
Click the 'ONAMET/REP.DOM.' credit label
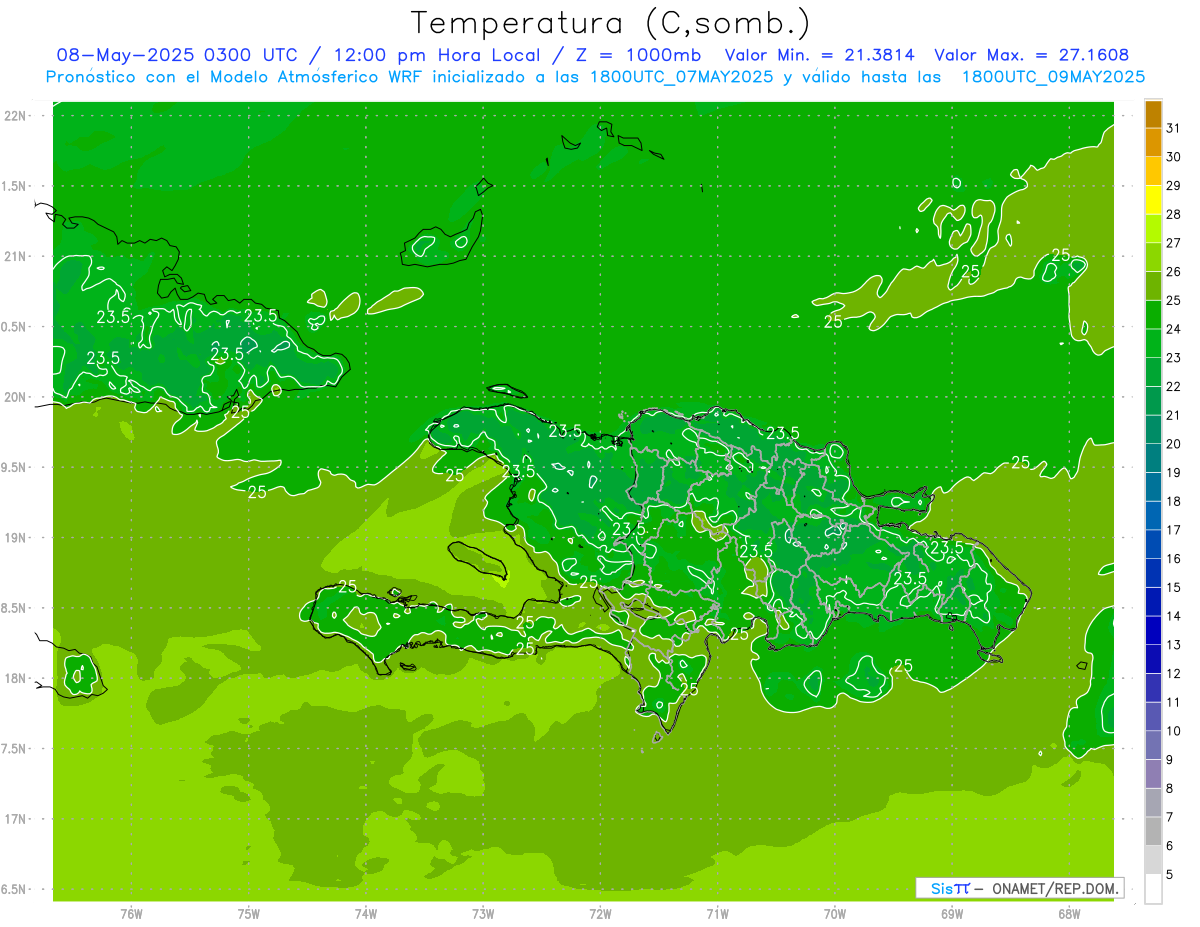[x=1055, y=888]
